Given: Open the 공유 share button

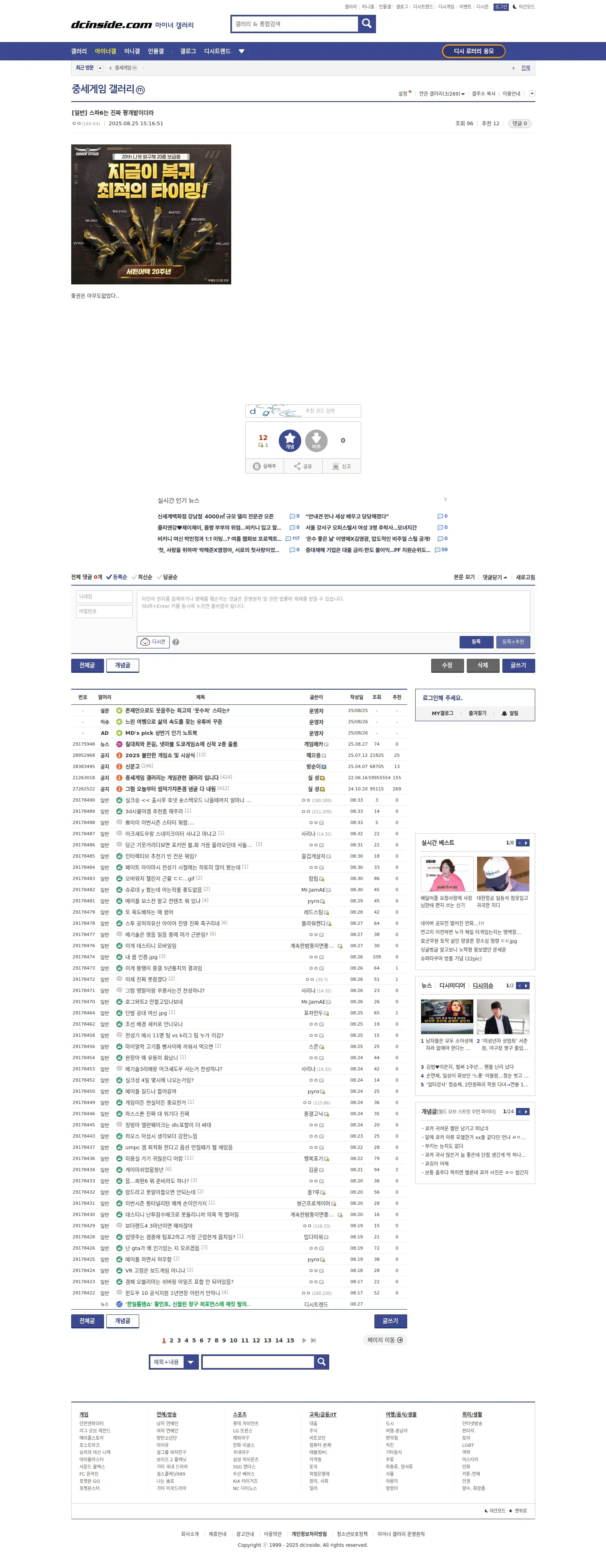Looking at the screenshot, I should tap(303, 466).
